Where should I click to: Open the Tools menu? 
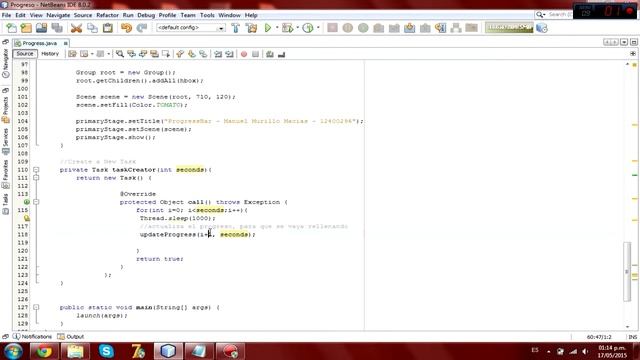click(207, 15)
